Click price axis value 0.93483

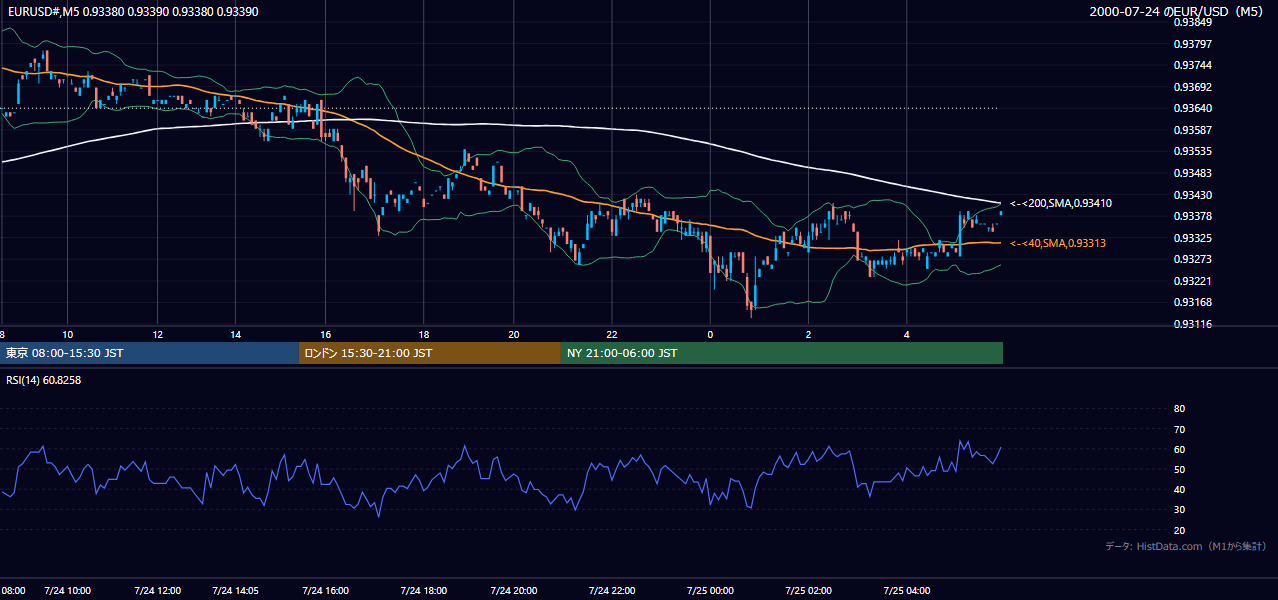(1193, 173)
